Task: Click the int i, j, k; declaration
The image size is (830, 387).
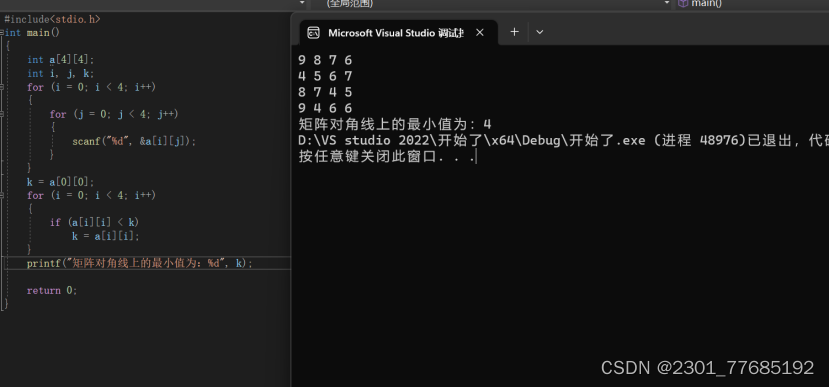Action: coord(60,74)
